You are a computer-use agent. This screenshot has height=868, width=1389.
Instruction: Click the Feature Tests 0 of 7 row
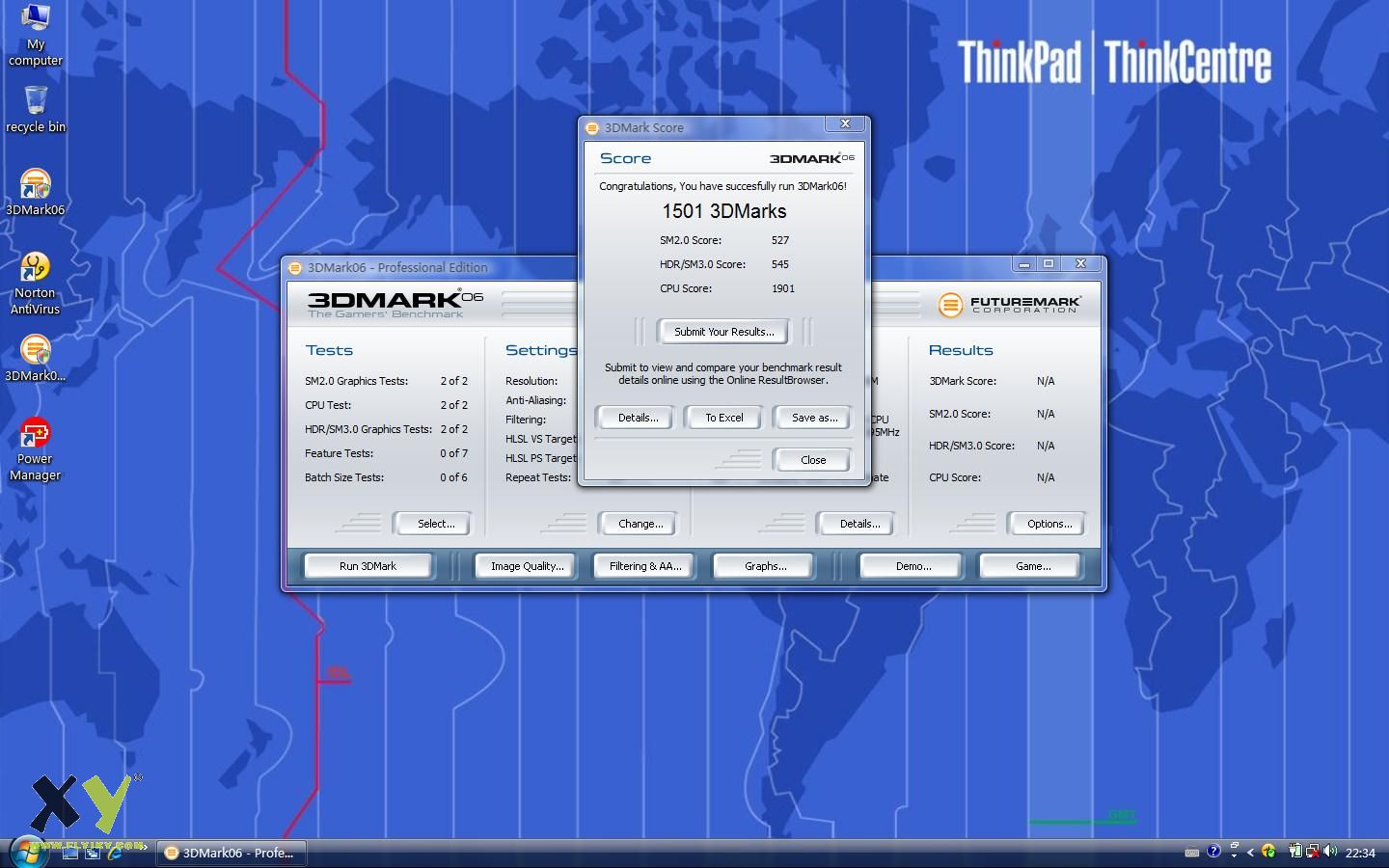[386, 453]
